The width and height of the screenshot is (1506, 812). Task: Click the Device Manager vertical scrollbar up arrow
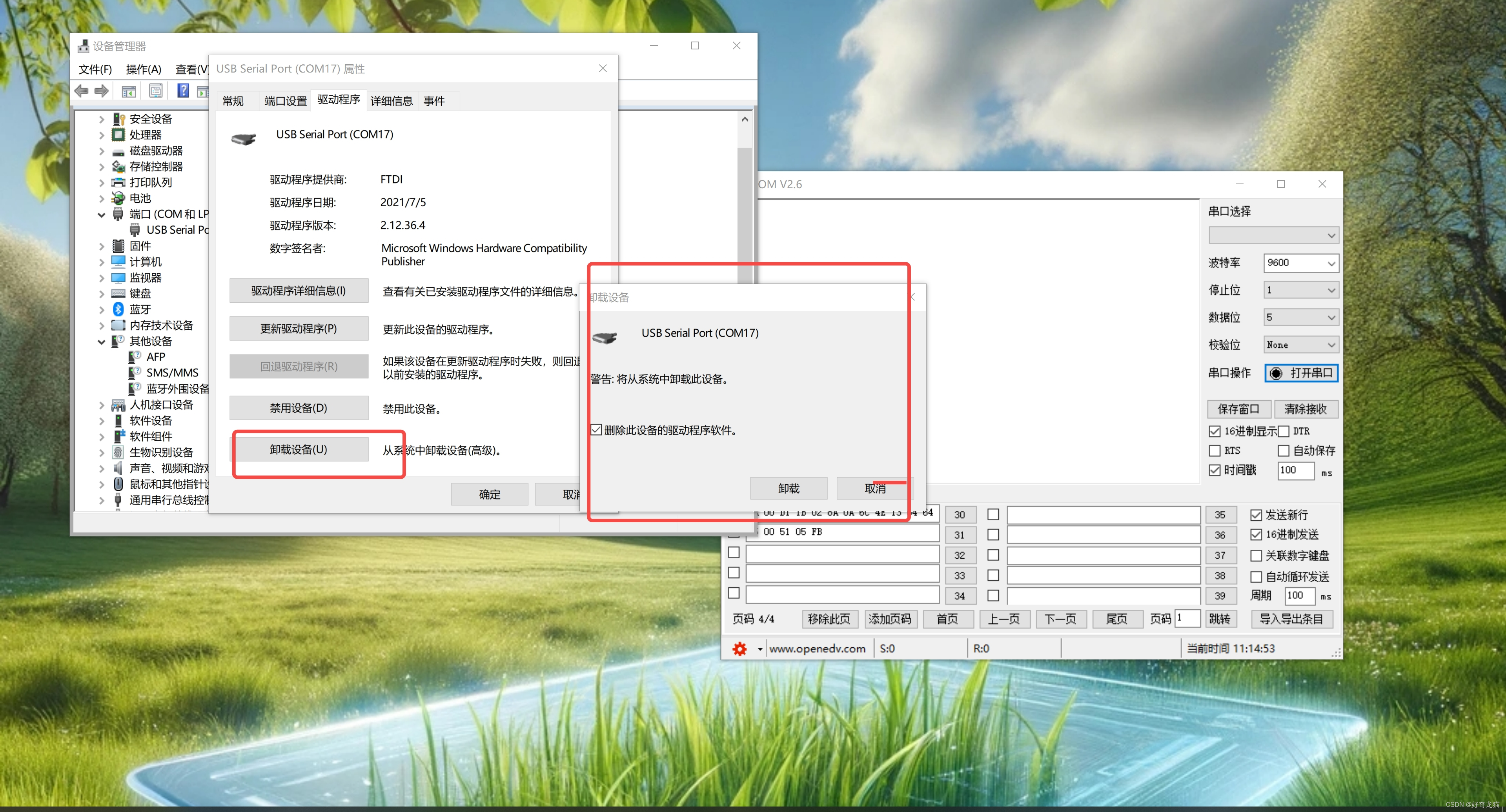click(744, 120)
